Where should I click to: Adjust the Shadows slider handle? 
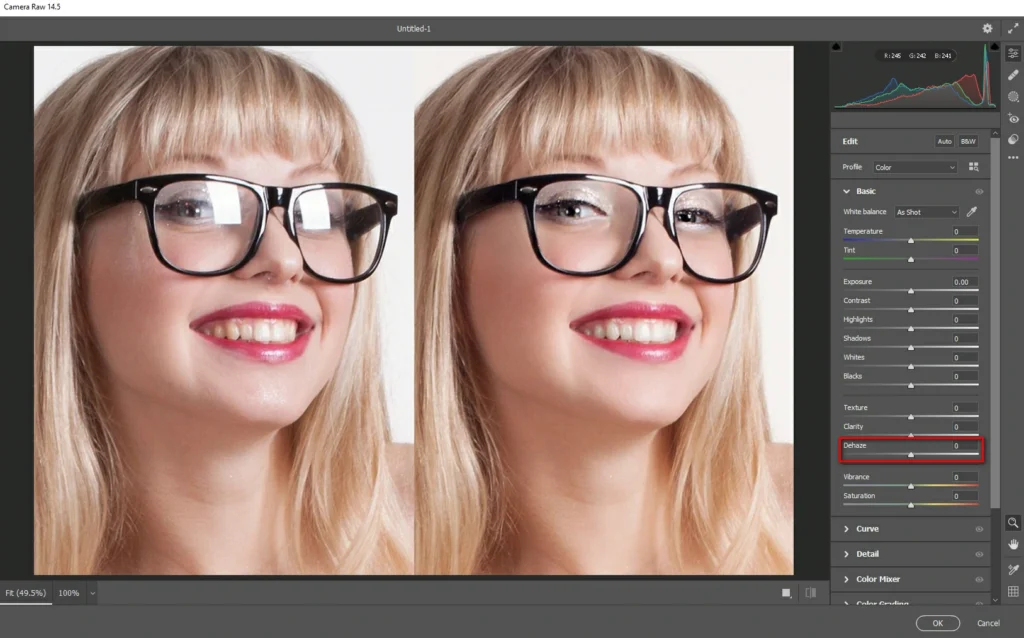point(910,347)
